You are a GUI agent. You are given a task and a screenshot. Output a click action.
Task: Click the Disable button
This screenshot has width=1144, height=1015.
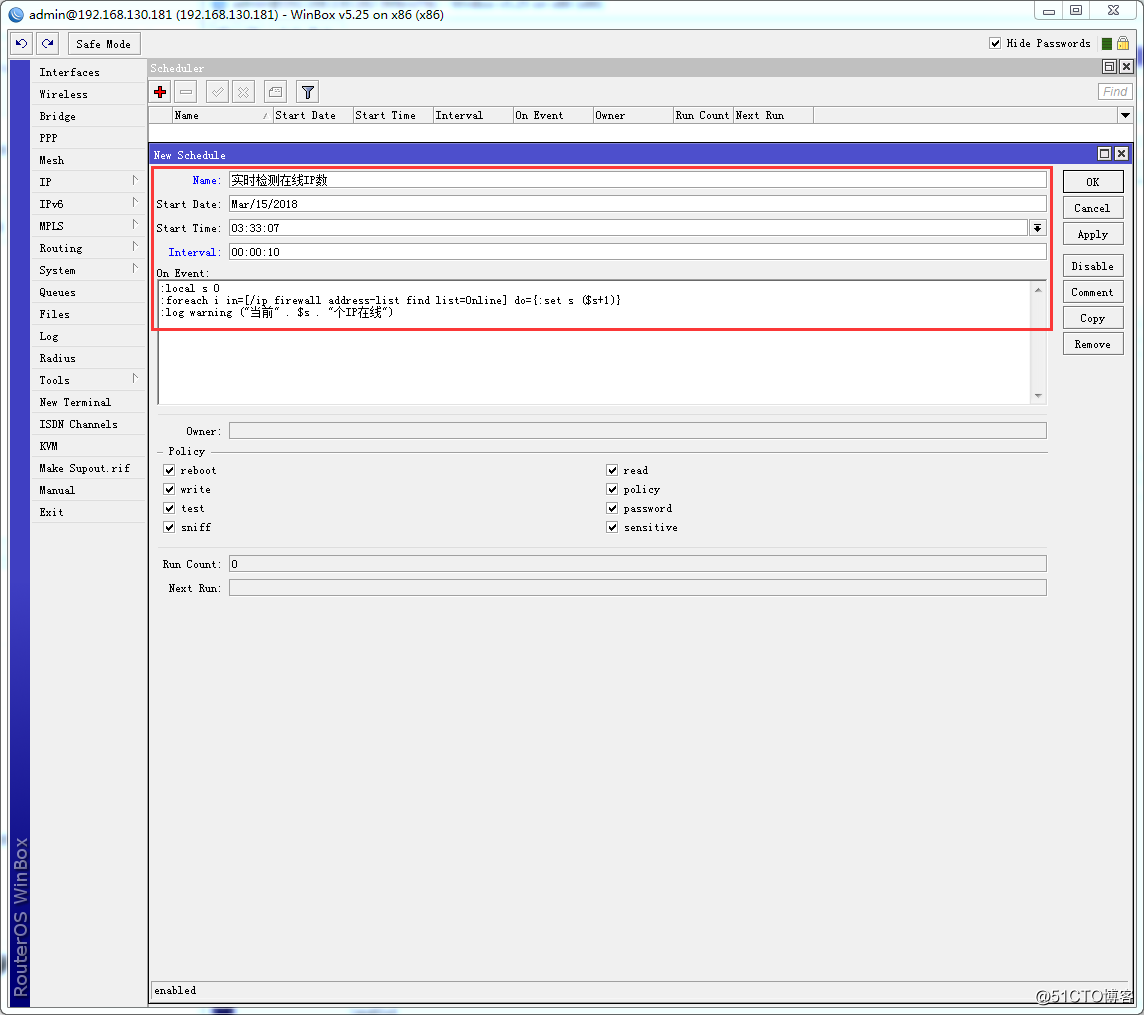(x=1092, y=266)
